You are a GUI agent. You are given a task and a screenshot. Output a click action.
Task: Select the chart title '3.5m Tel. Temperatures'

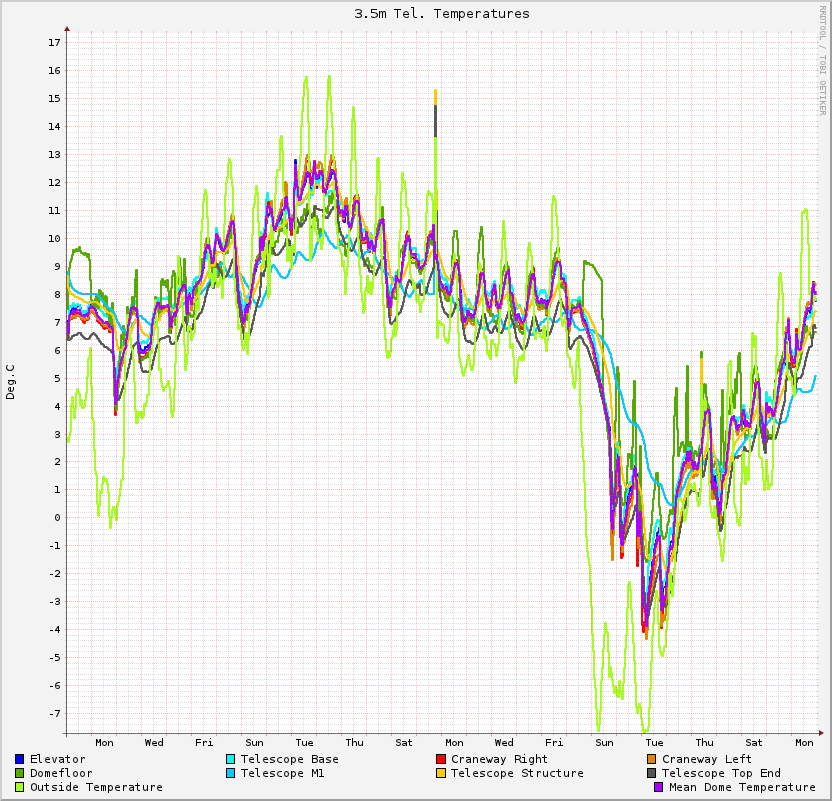tap(442, 14)
